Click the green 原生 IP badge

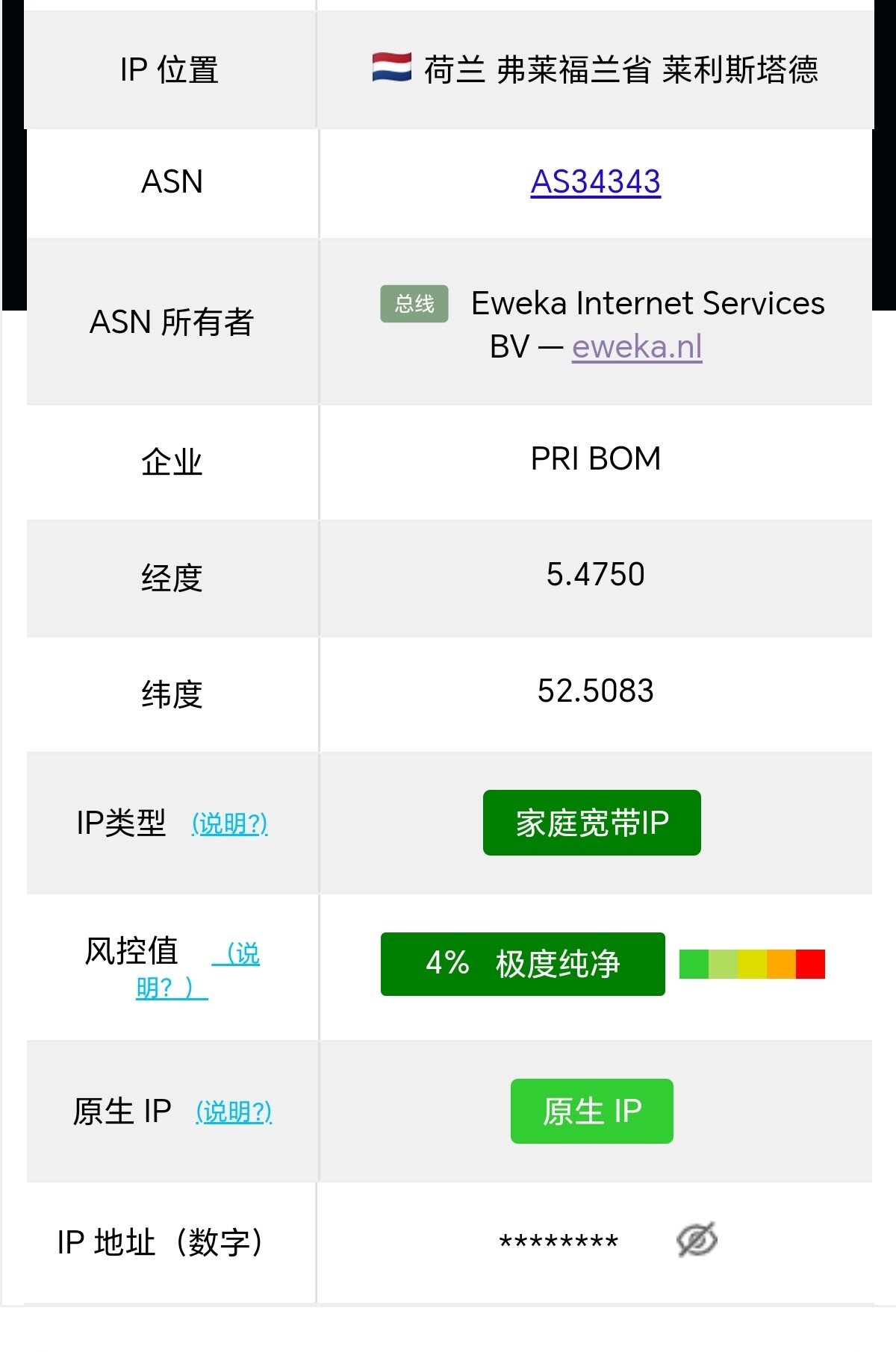[591, 1111]
